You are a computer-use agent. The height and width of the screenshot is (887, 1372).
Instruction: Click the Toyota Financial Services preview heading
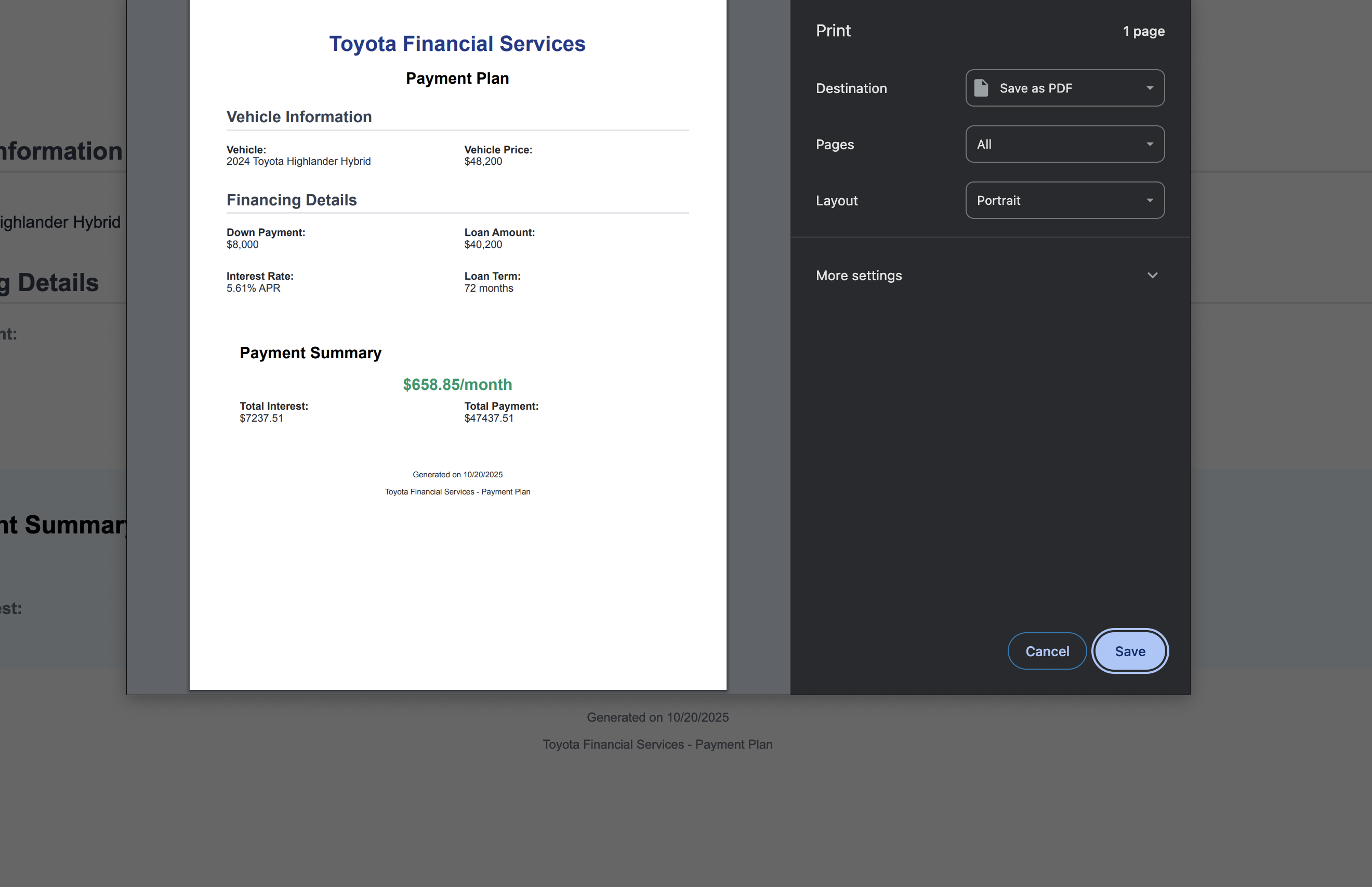[x=457, y=44]
